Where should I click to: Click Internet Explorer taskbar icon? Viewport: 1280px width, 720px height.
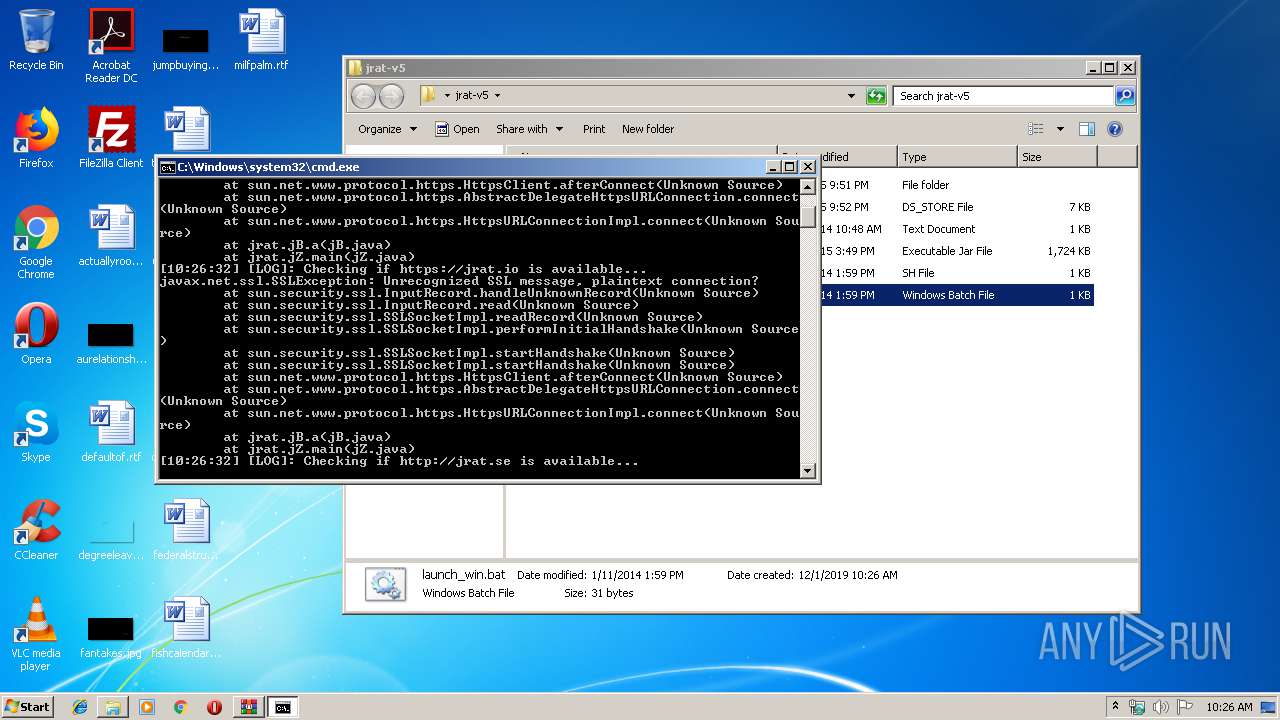(x=80, y=707)
